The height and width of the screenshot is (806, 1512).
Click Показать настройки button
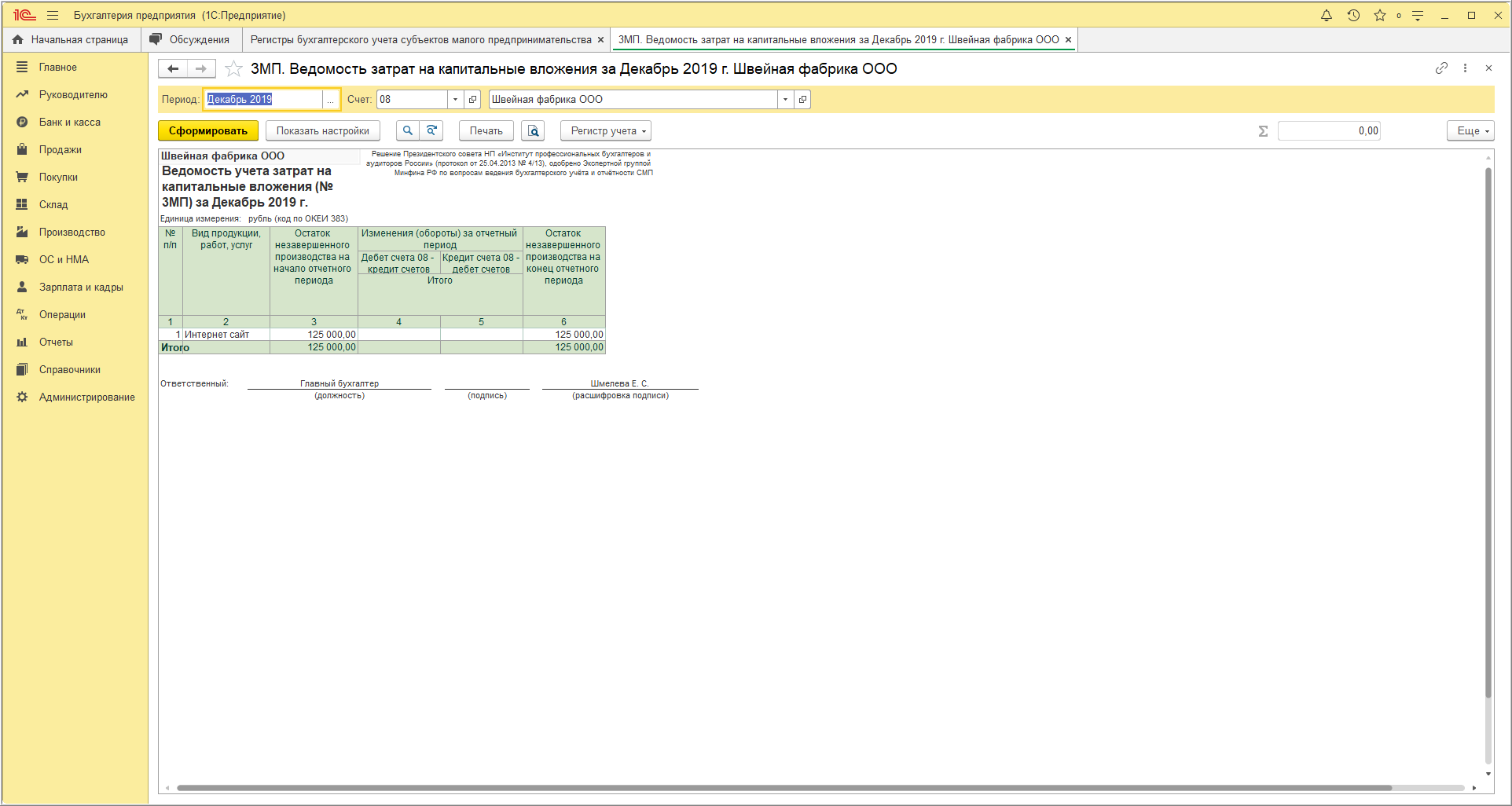[x=323, y=131]
